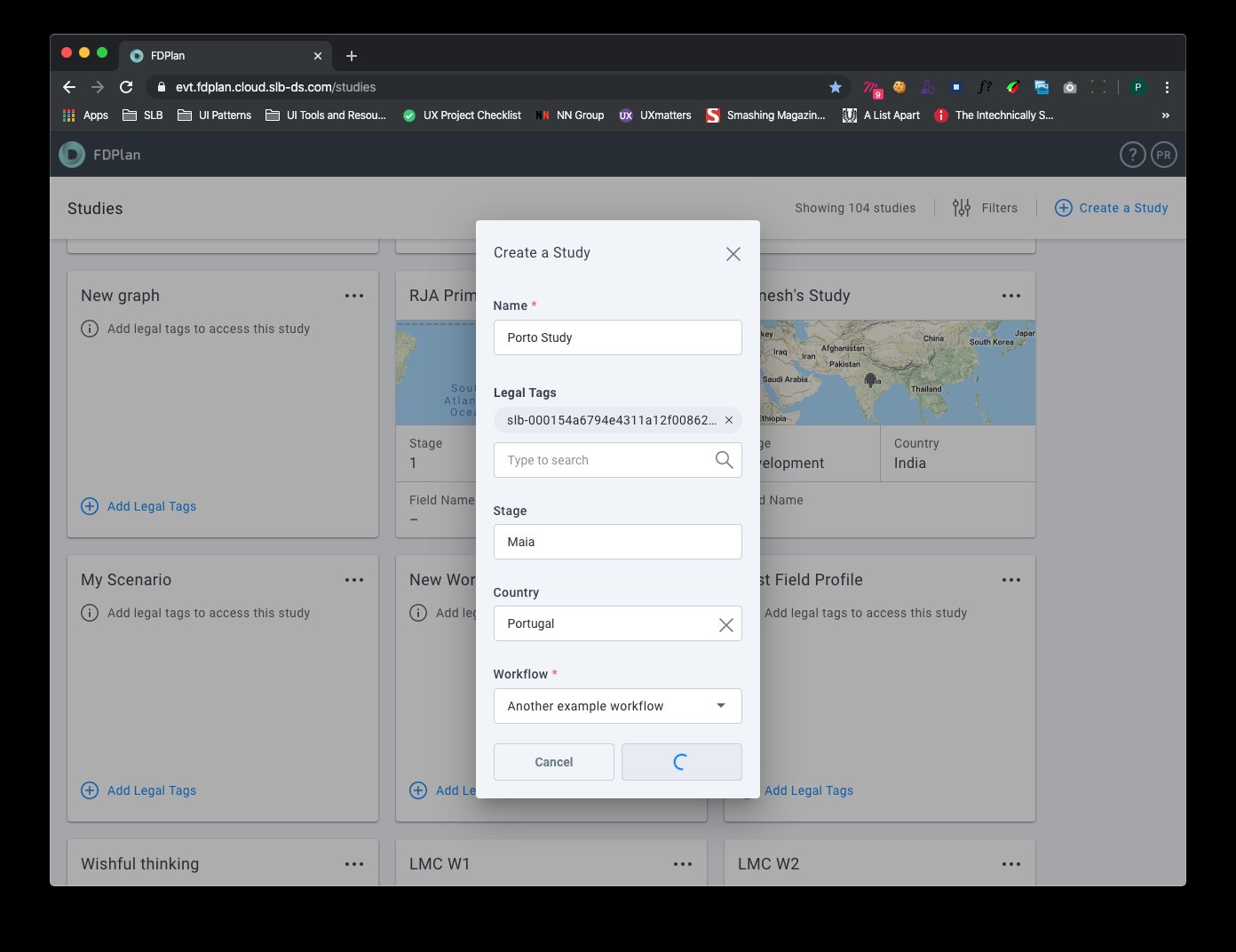
Task: Click the help question mark icon
Action: click(1132, 154)
